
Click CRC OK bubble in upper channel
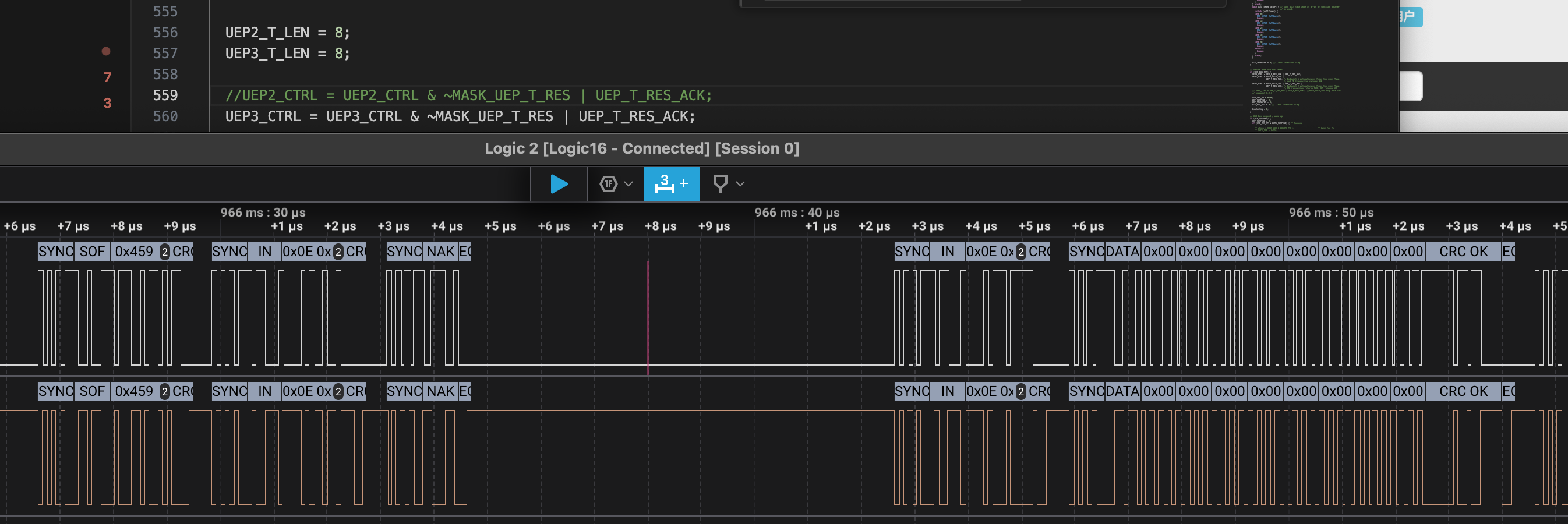(x=1463, y=252)
